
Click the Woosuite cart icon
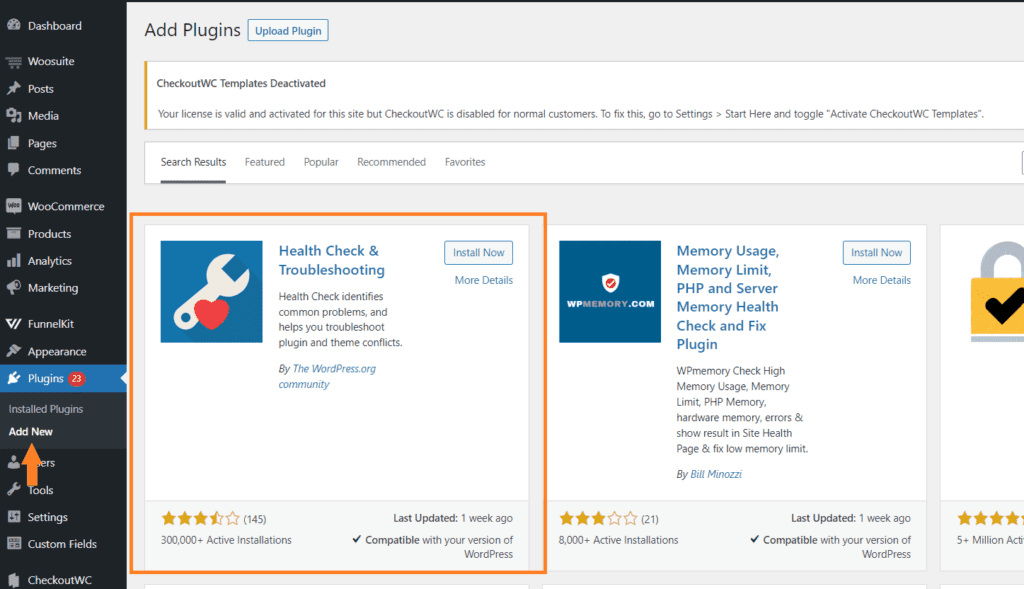[x=14, y=62]
